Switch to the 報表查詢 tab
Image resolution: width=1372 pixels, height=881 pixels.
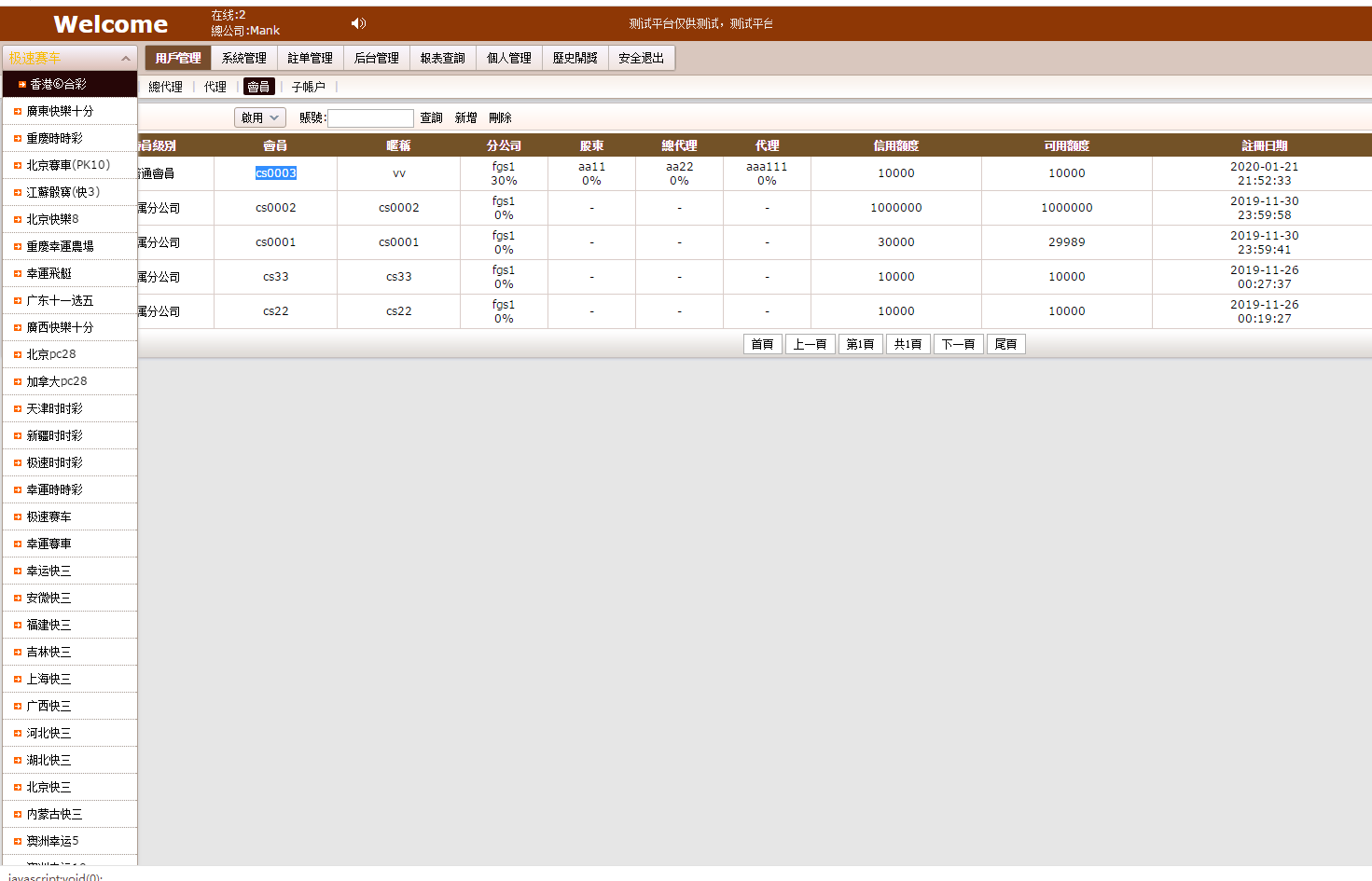[x=442, y=58]
